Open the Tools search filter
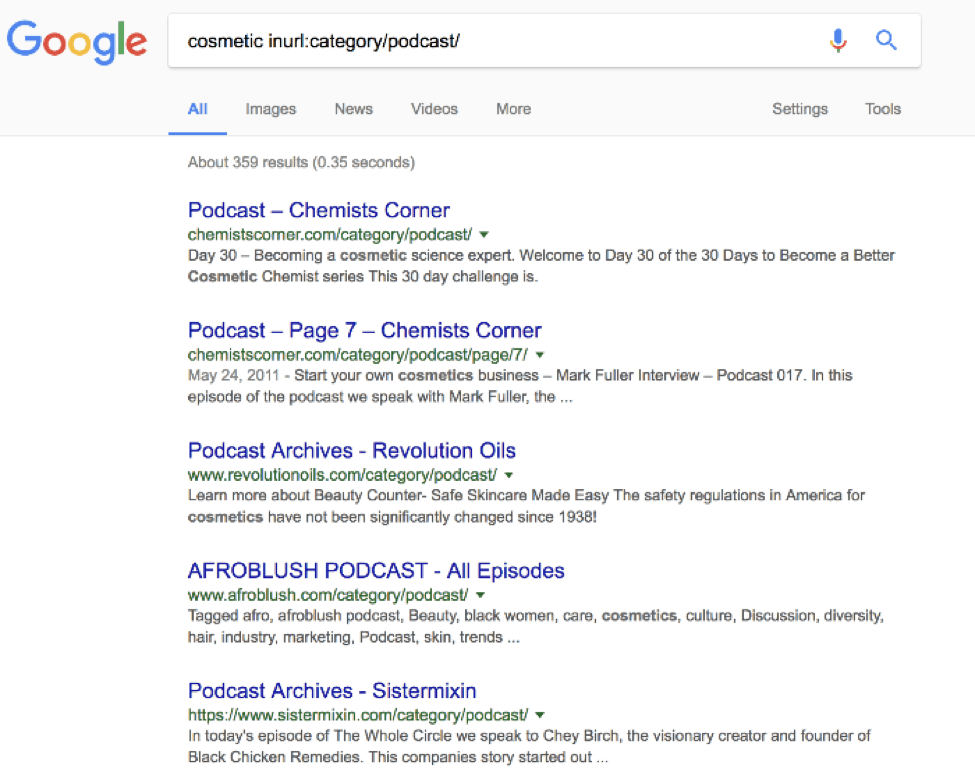Screen dimensions: 975x779 click(x=883, y=109)
